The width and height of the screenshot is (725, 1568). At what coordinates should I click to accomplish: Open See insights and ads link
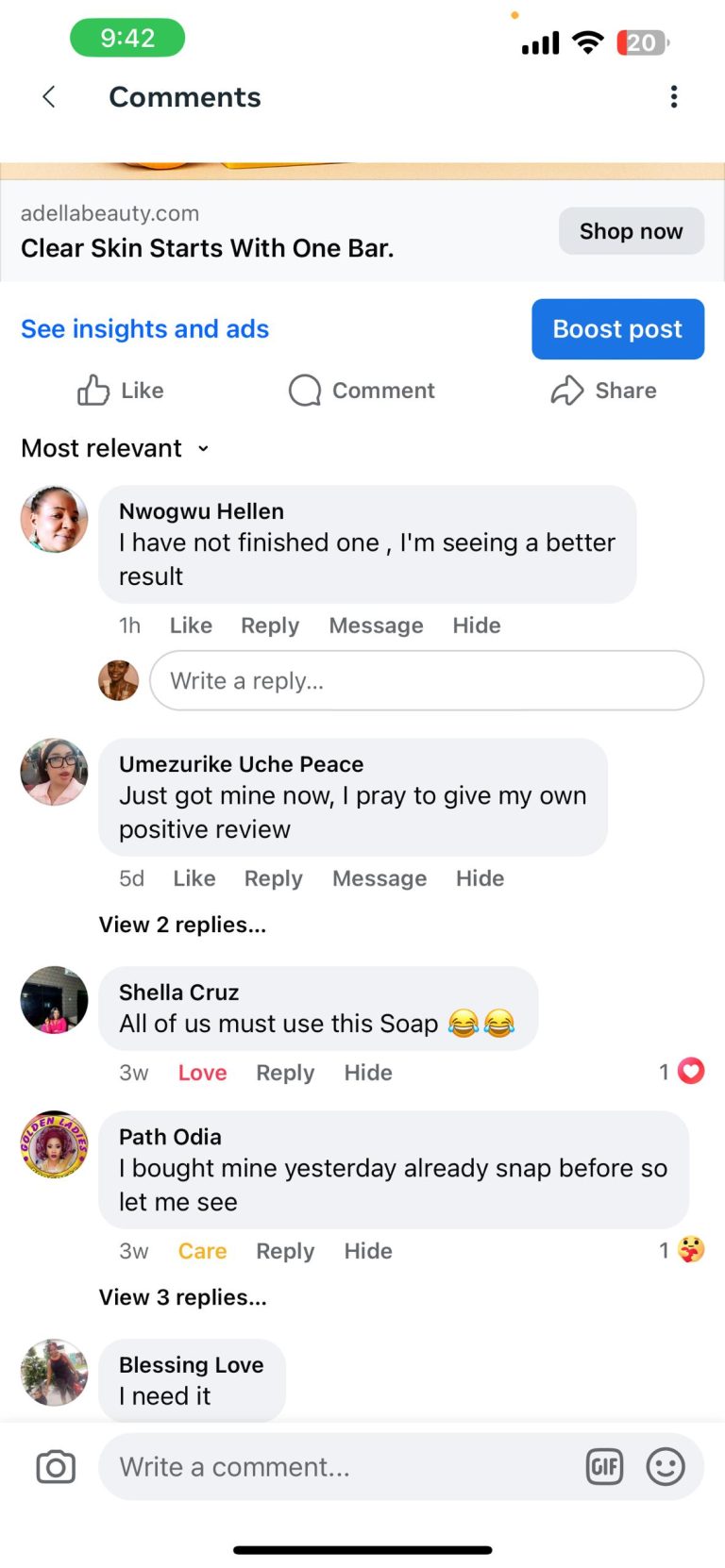tap(144, 329)
